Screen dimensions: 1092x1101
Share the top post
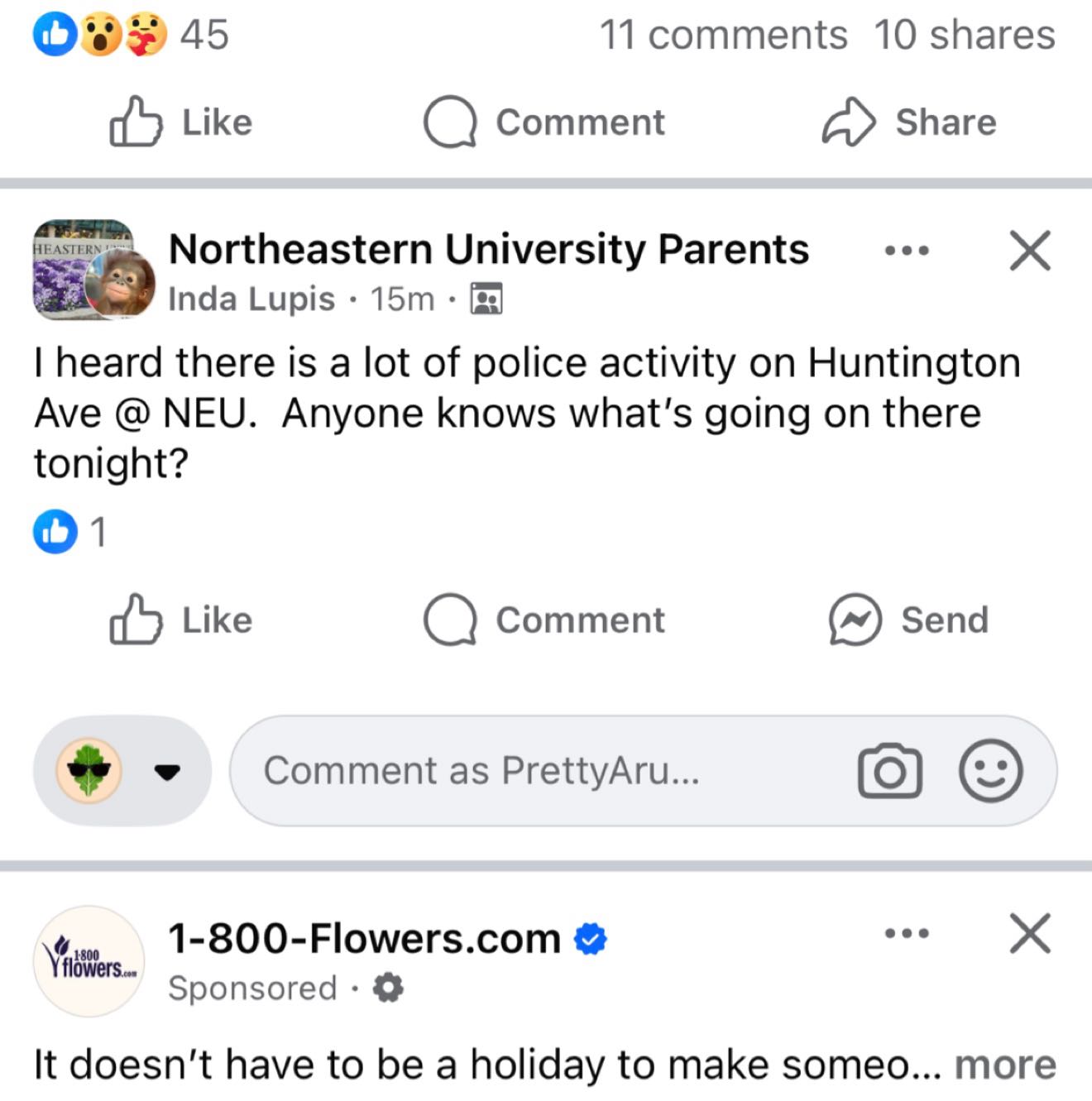(x=909, y=122)
